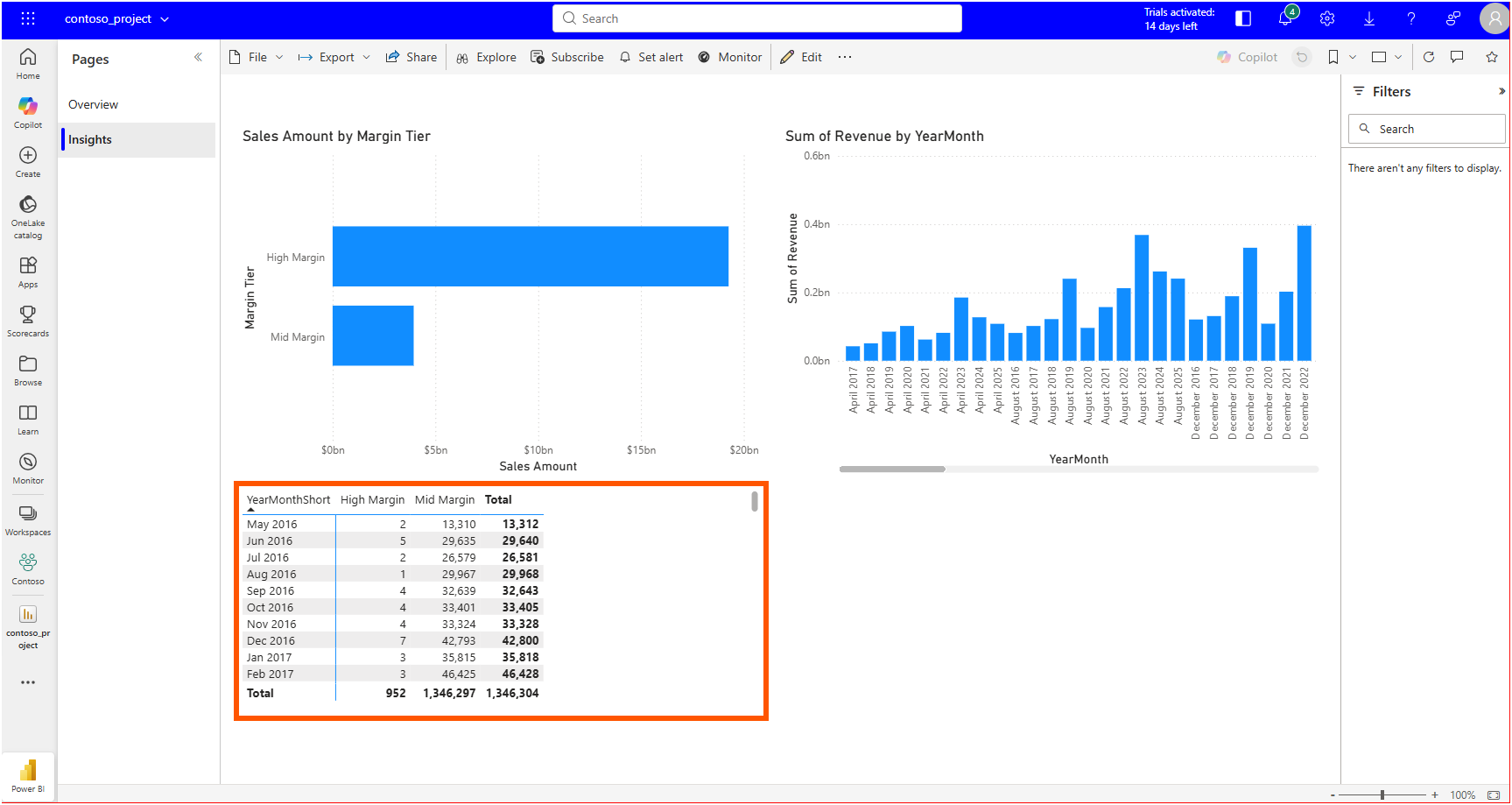
Task: Click the Create icon in sidebar
Action: click(x=28, y=161)
